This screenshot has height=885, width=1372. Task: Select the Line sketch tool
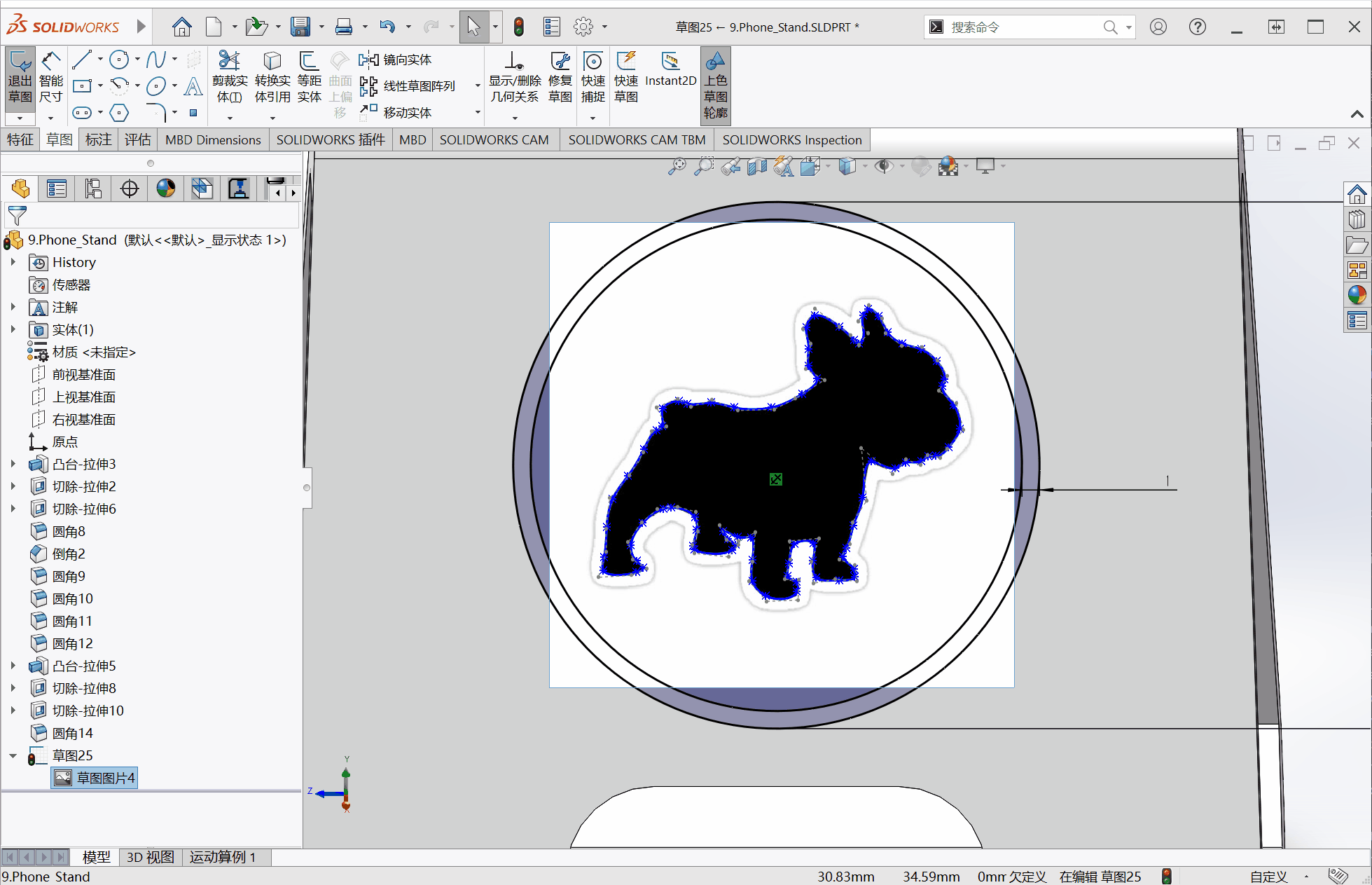[82, 60]
